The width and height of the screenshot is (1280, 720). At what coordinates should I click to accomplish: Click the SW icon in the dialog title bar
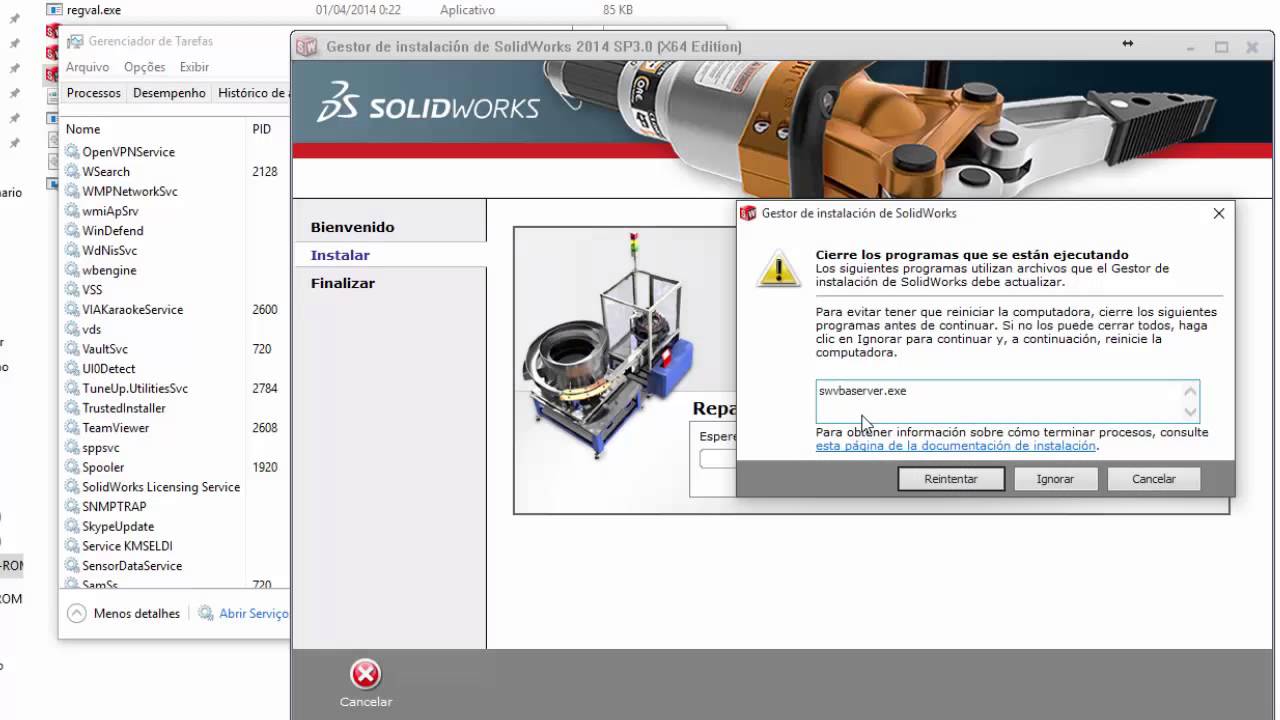pos(748,213)
